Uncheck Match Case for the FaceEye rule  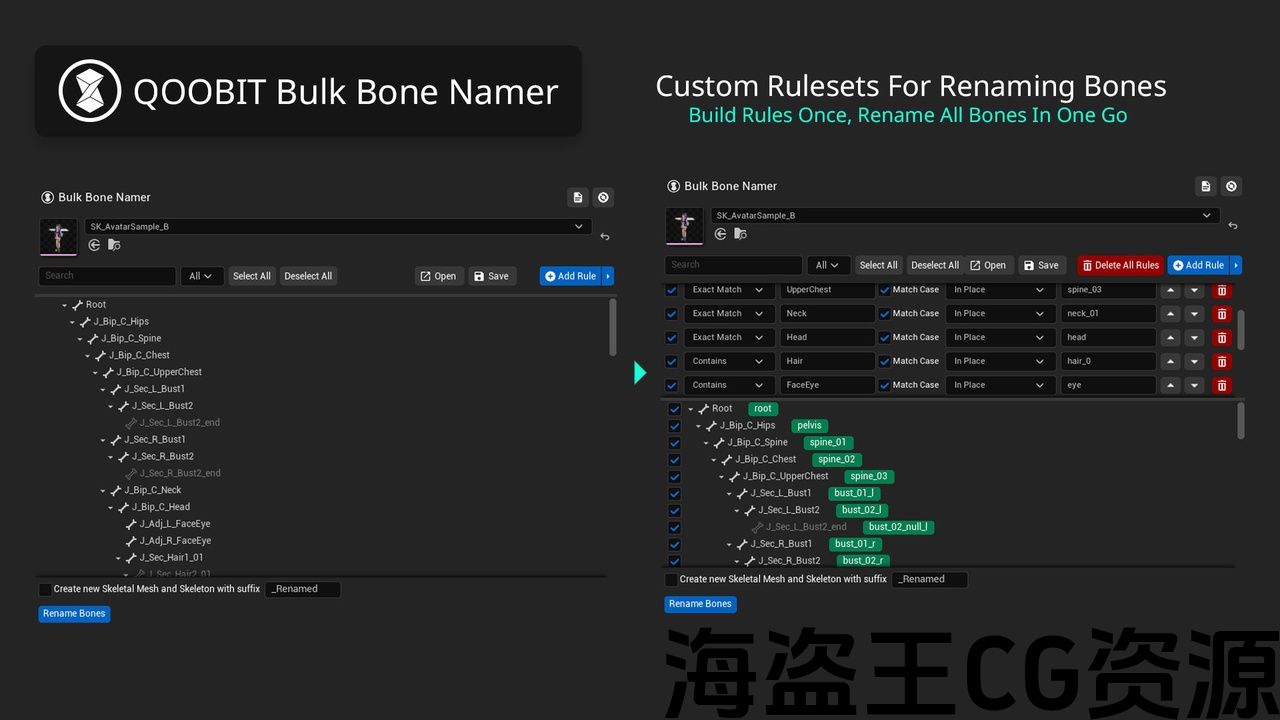tap(884, 385)
